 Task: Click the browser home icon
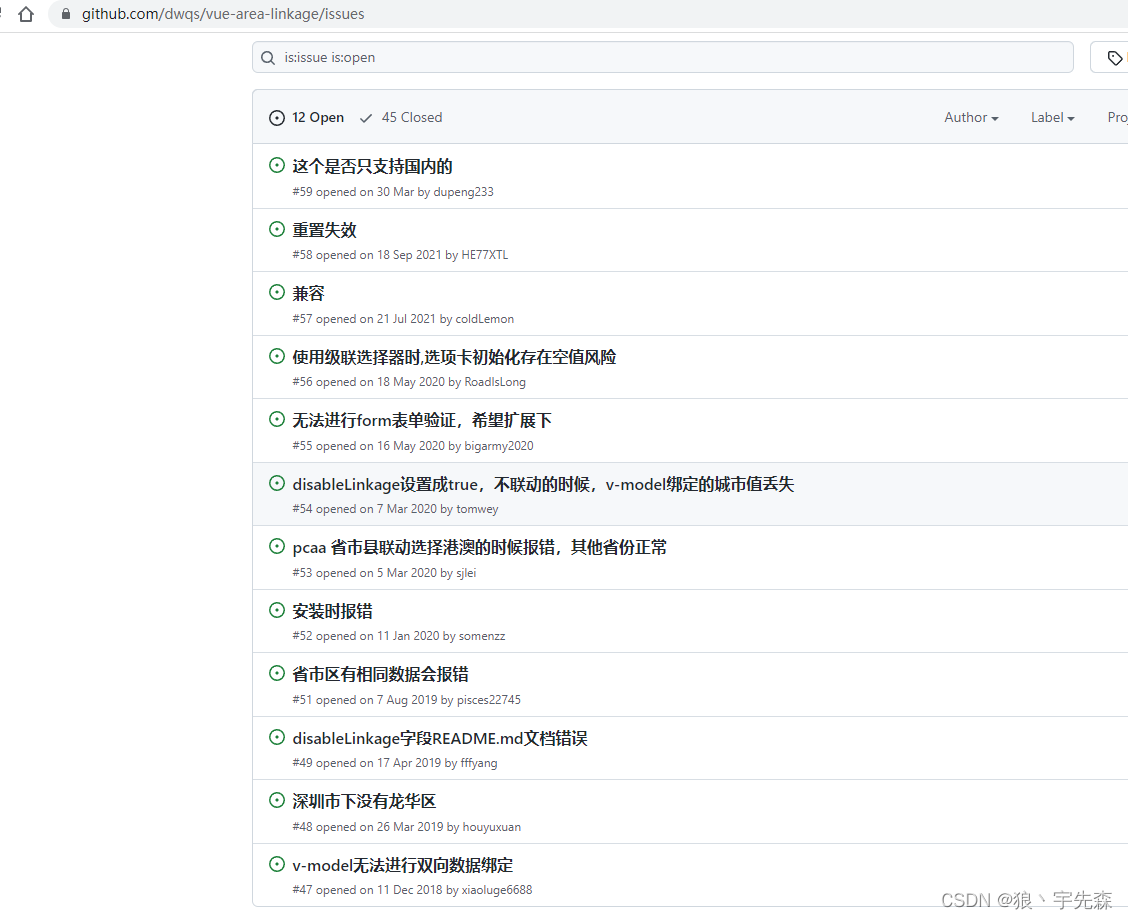(x=25, y=14)
